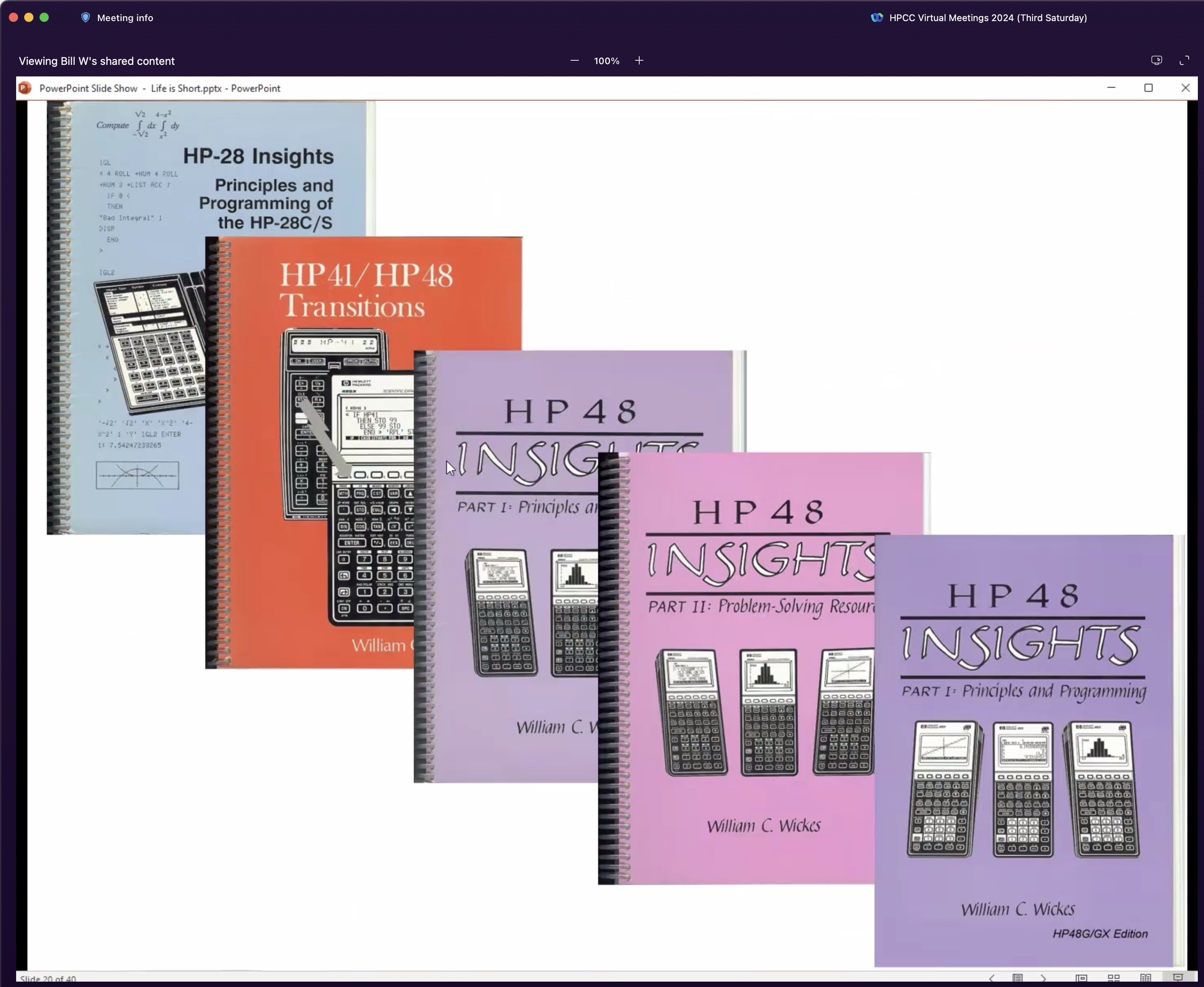Close the PowerPoint Slide Show window
Image resolution: width=1204 pixels, height=987 pixels.
(1185, 88)
